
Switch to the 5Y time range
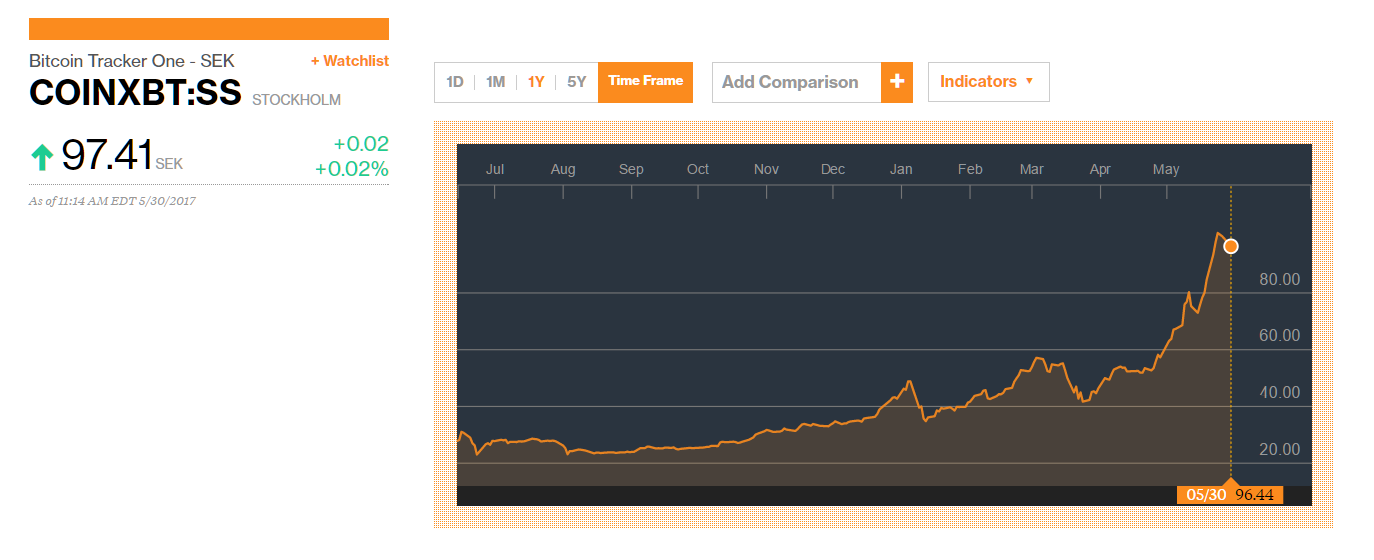pos(577,82)
